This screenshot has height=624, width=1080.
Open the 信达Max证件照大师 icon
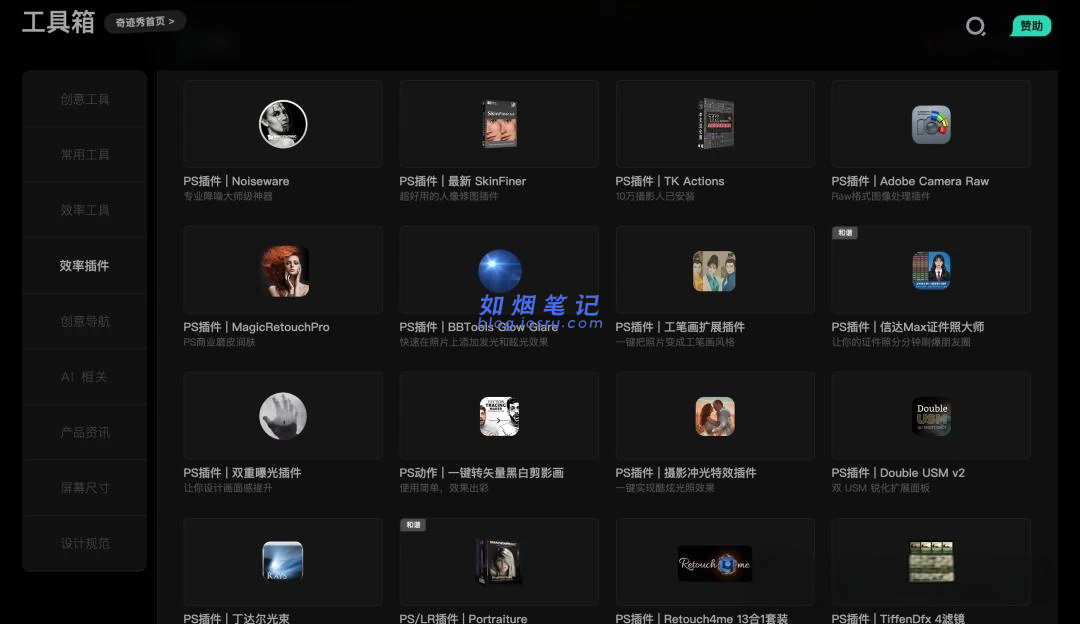tap(931, 270)
